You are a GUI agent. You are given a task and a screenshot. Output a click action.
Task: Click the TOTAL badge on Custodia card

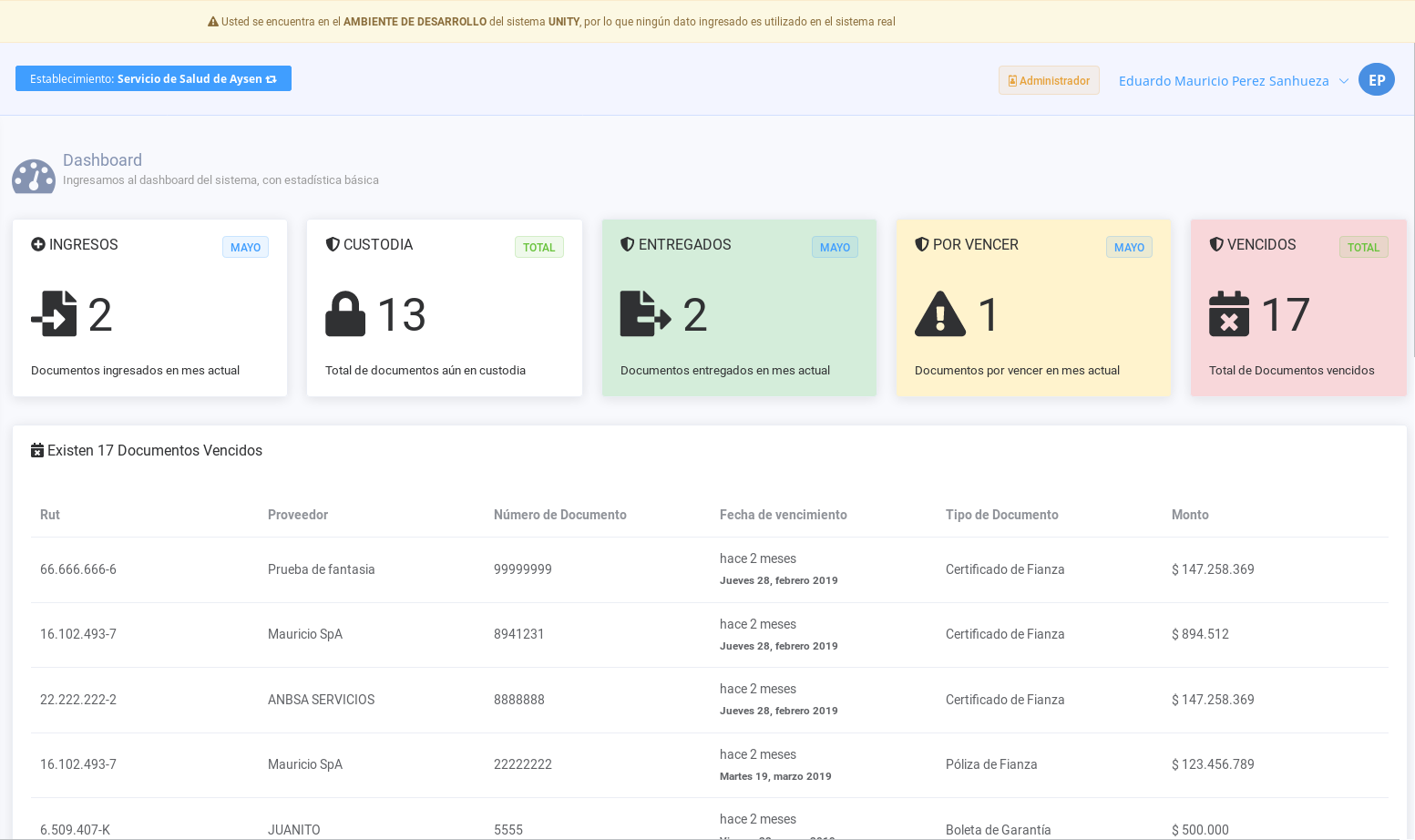tap(538, 248)
